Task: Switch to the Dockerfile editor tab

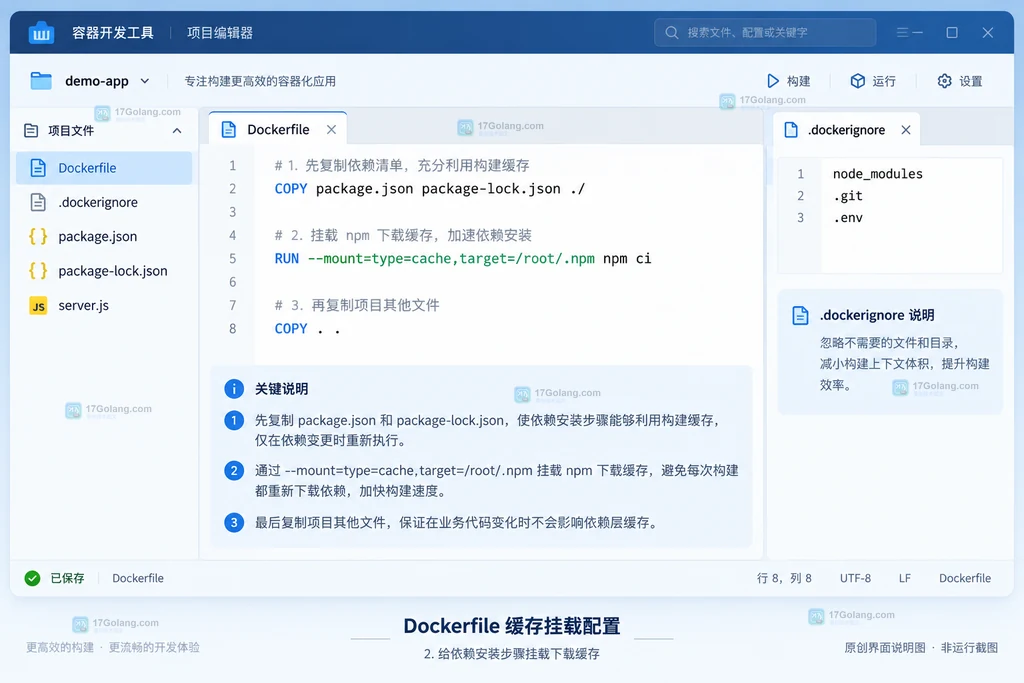Action: [278, 129]
